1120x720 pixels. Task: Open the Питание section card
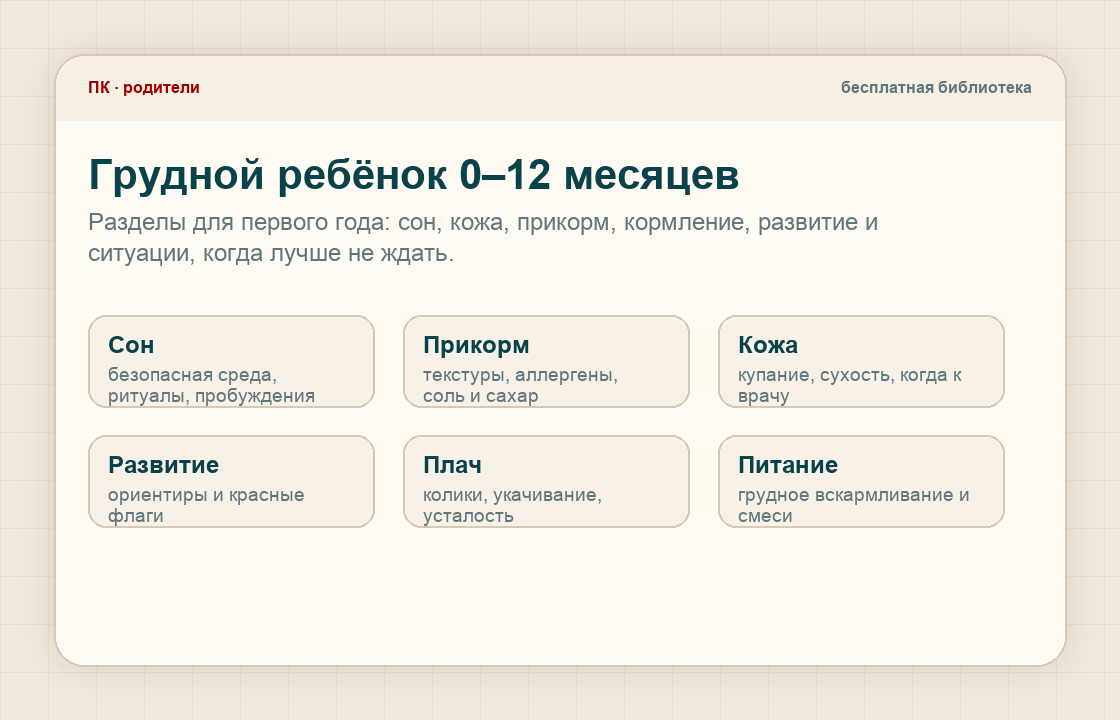(x=861, y=481)
